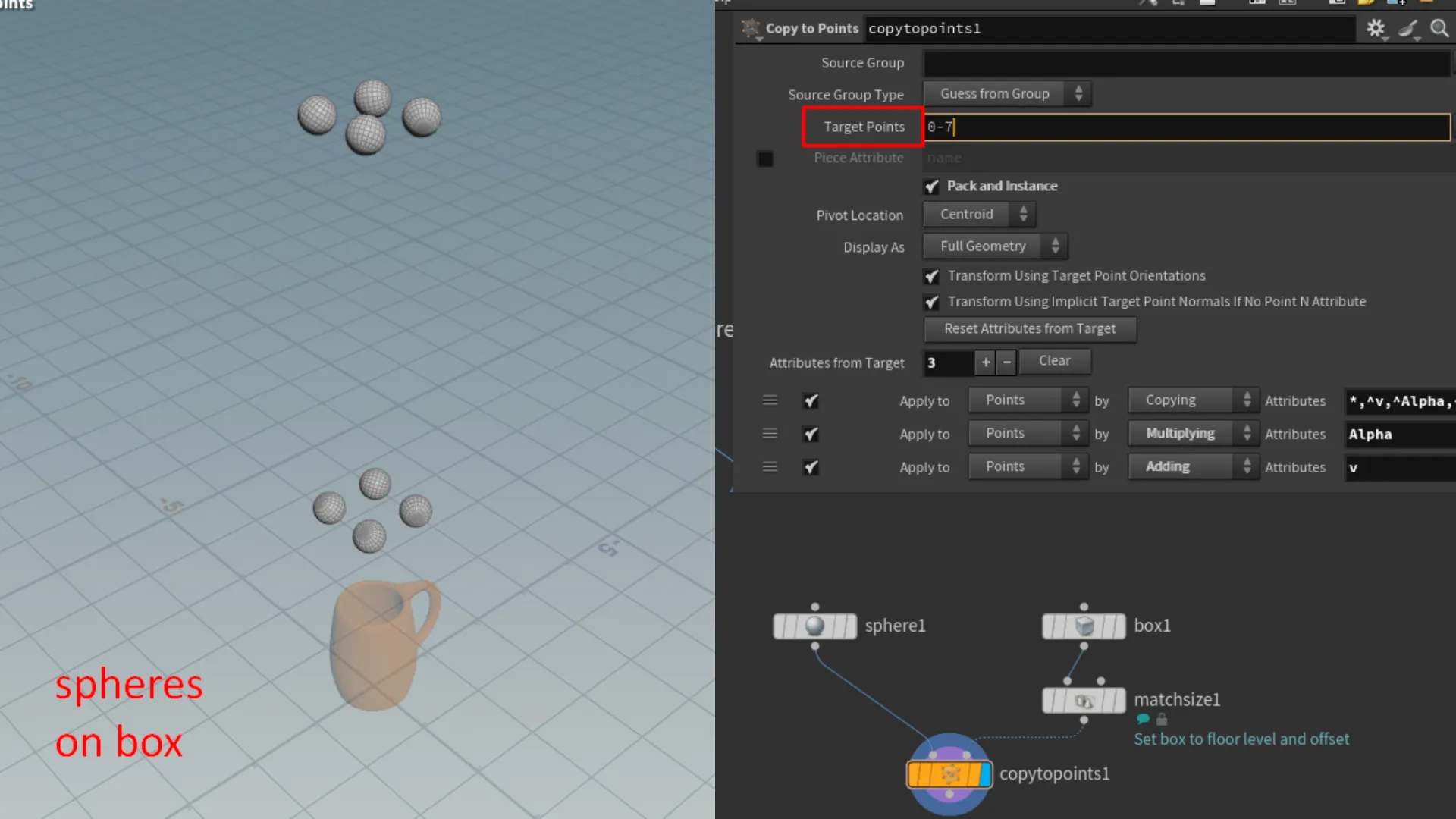Select the box1 node tile
Image resolution: width=1456 pixels, height=819 pixels.
click(1083, 626)
